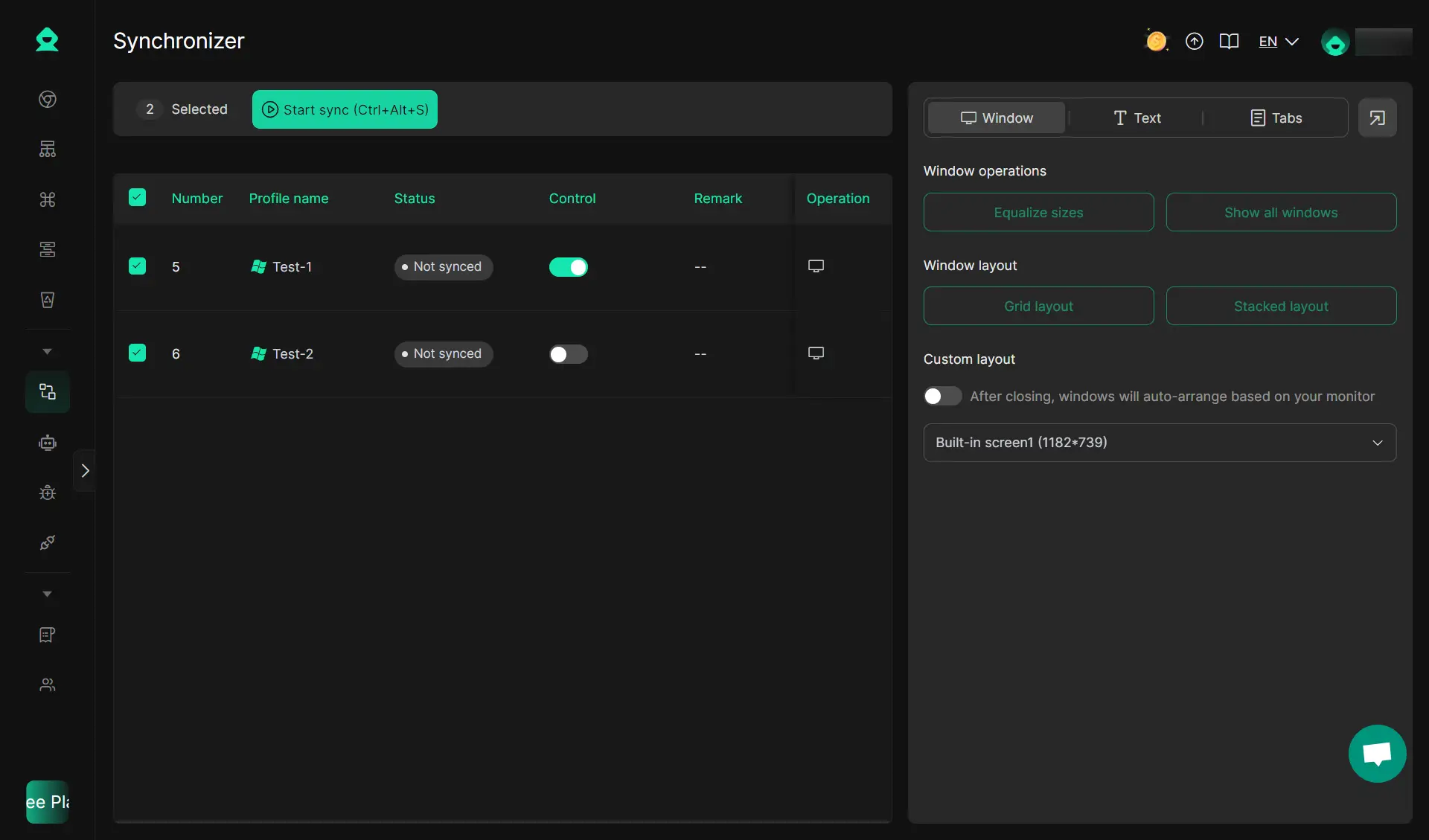
Task: Open the documentation book icon
Action: click(x=1229, y=42)
